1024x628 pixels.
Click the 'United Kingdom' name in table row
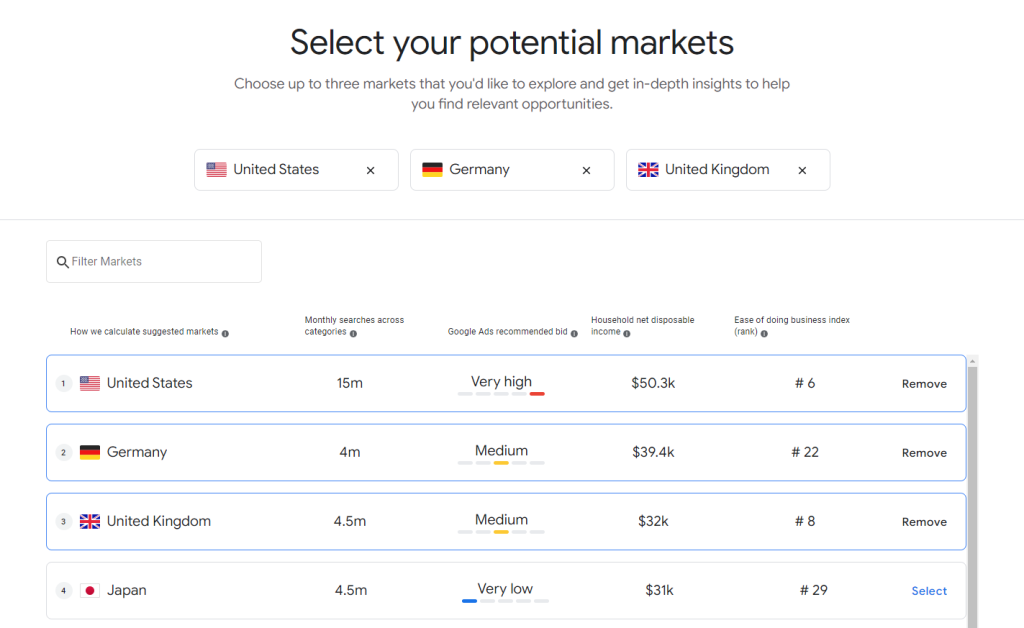[159, 522]
